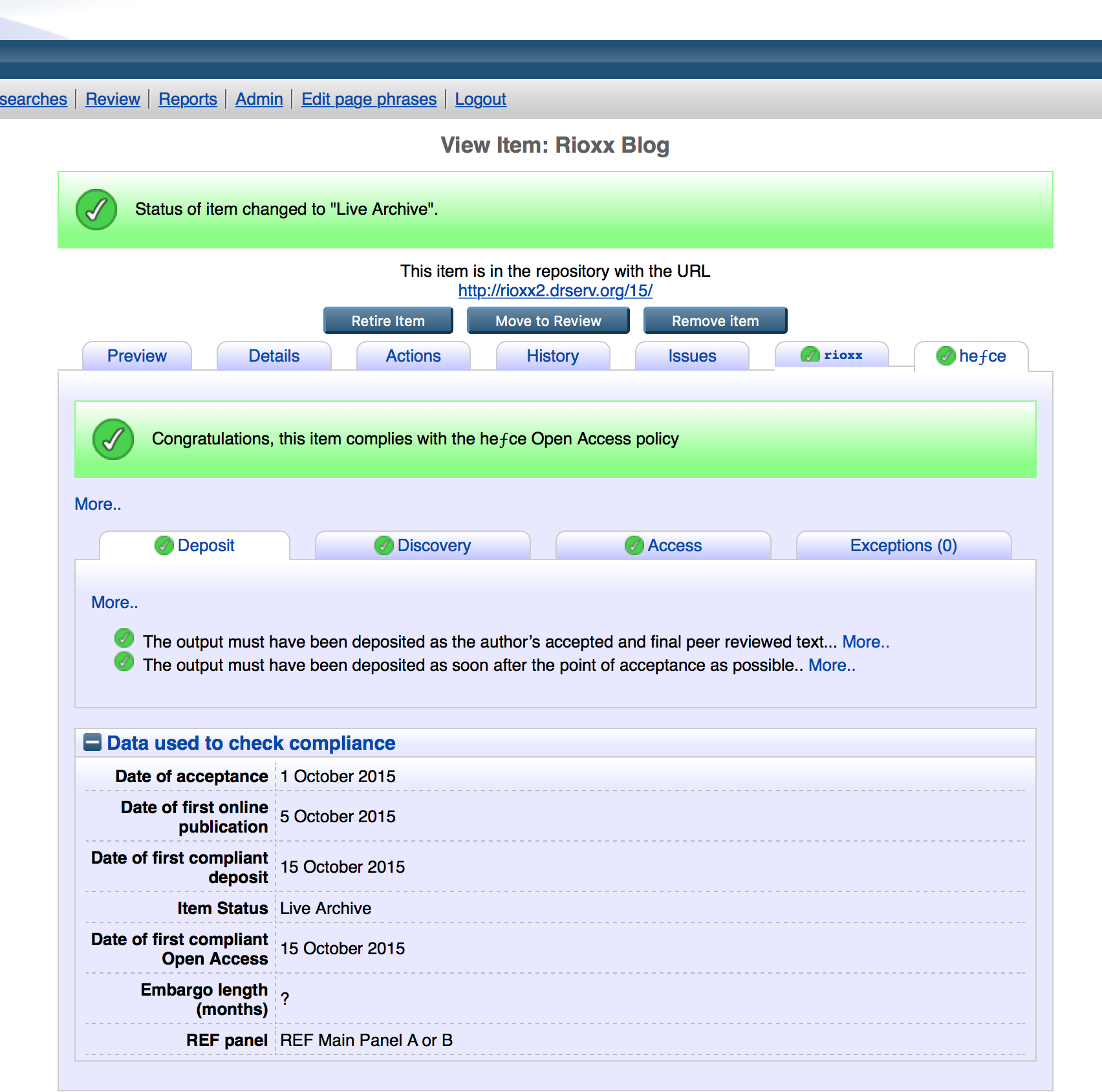Viewport: 1102px width, 1092px height.
Task: Click green check icon on hefce tab
Action: tap(945, 356)
